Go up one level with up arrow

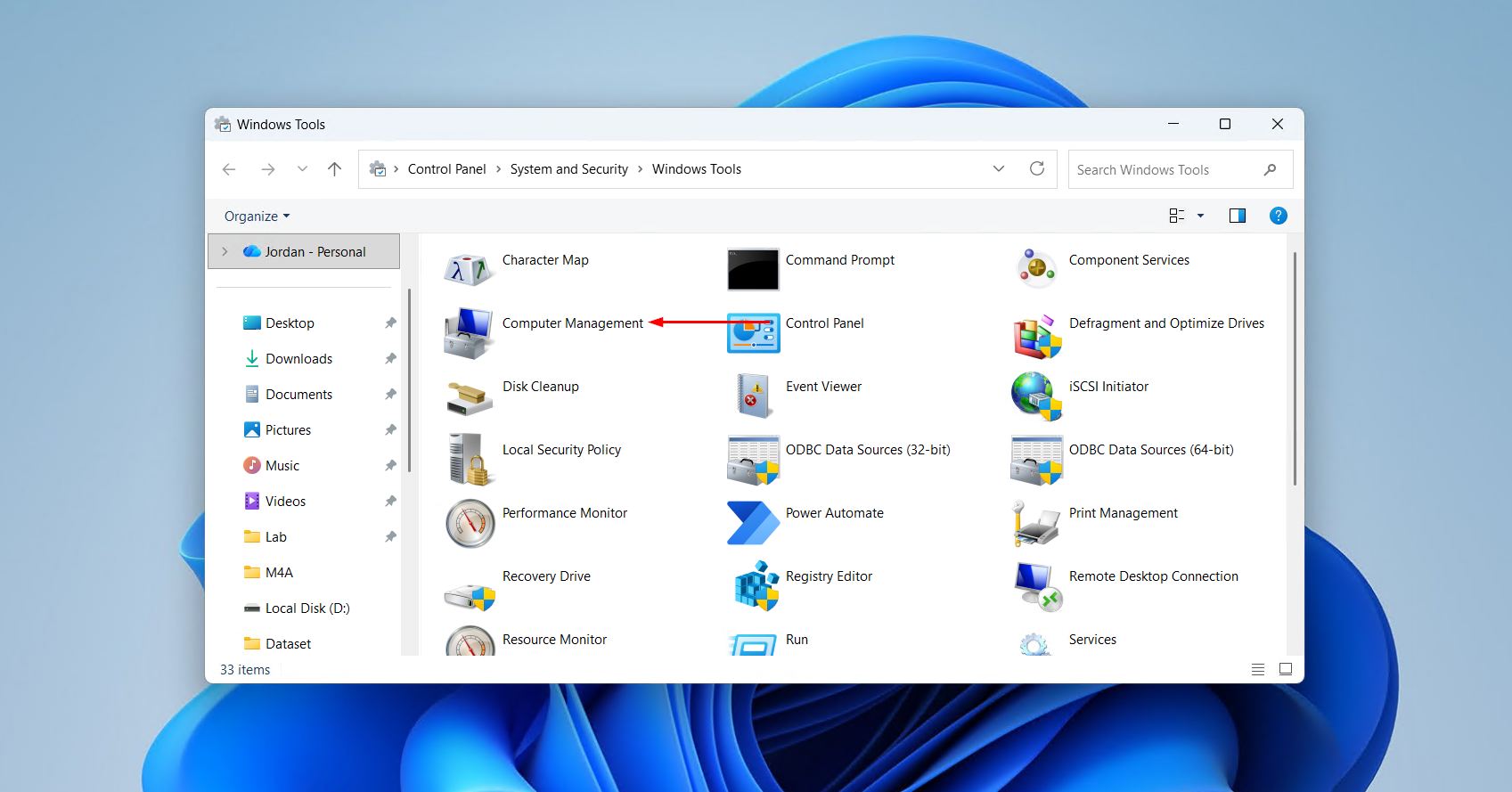coord(334,168)
